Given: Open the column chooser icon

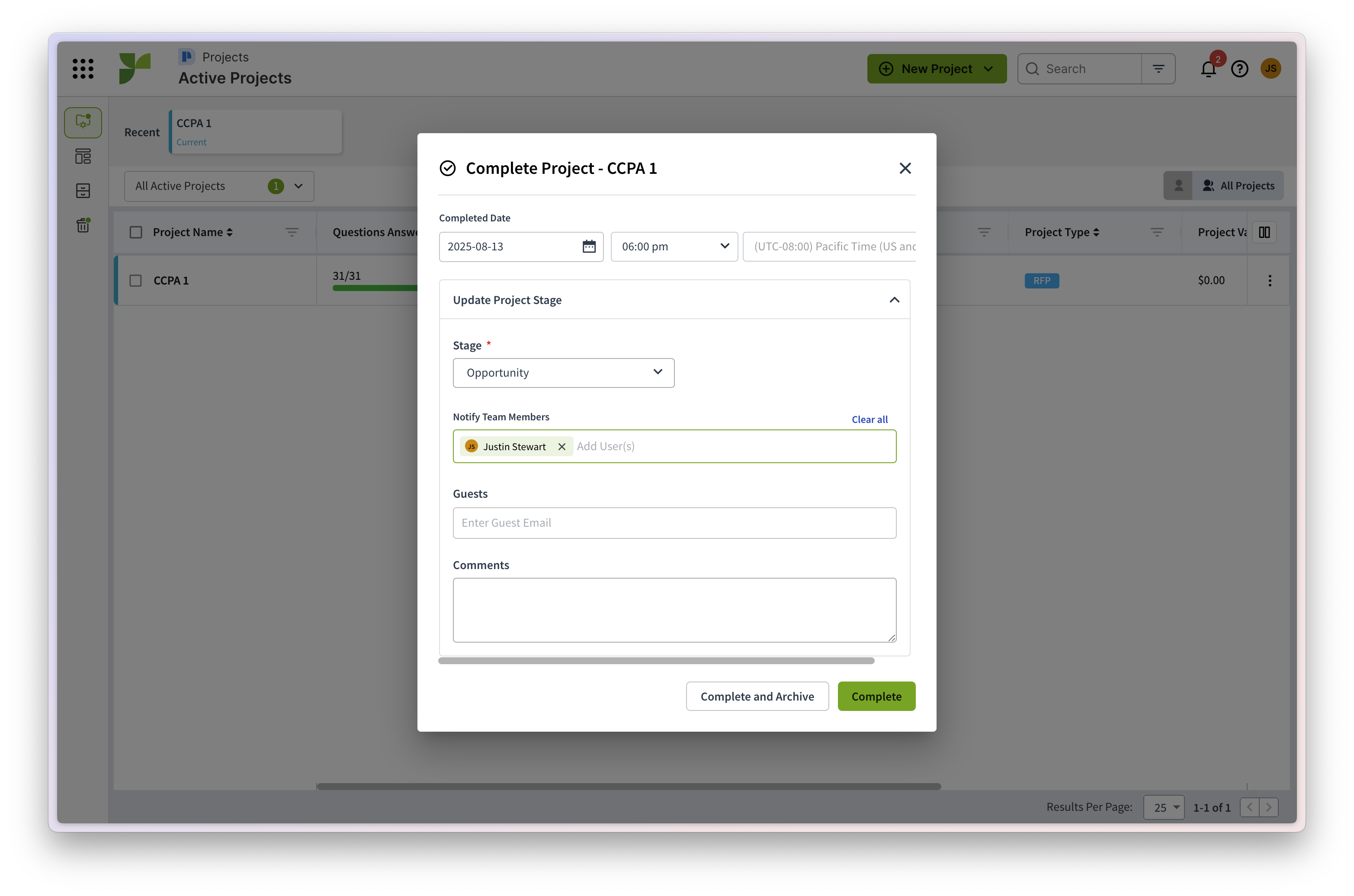Looking at the screenshot, I should 1264,232.
